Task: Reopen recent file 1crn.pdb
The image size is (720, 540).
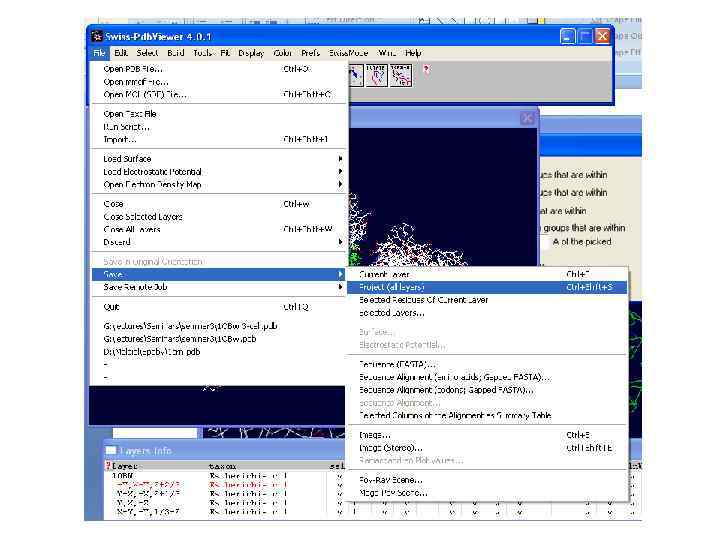Action: click(x=218, y=352)
